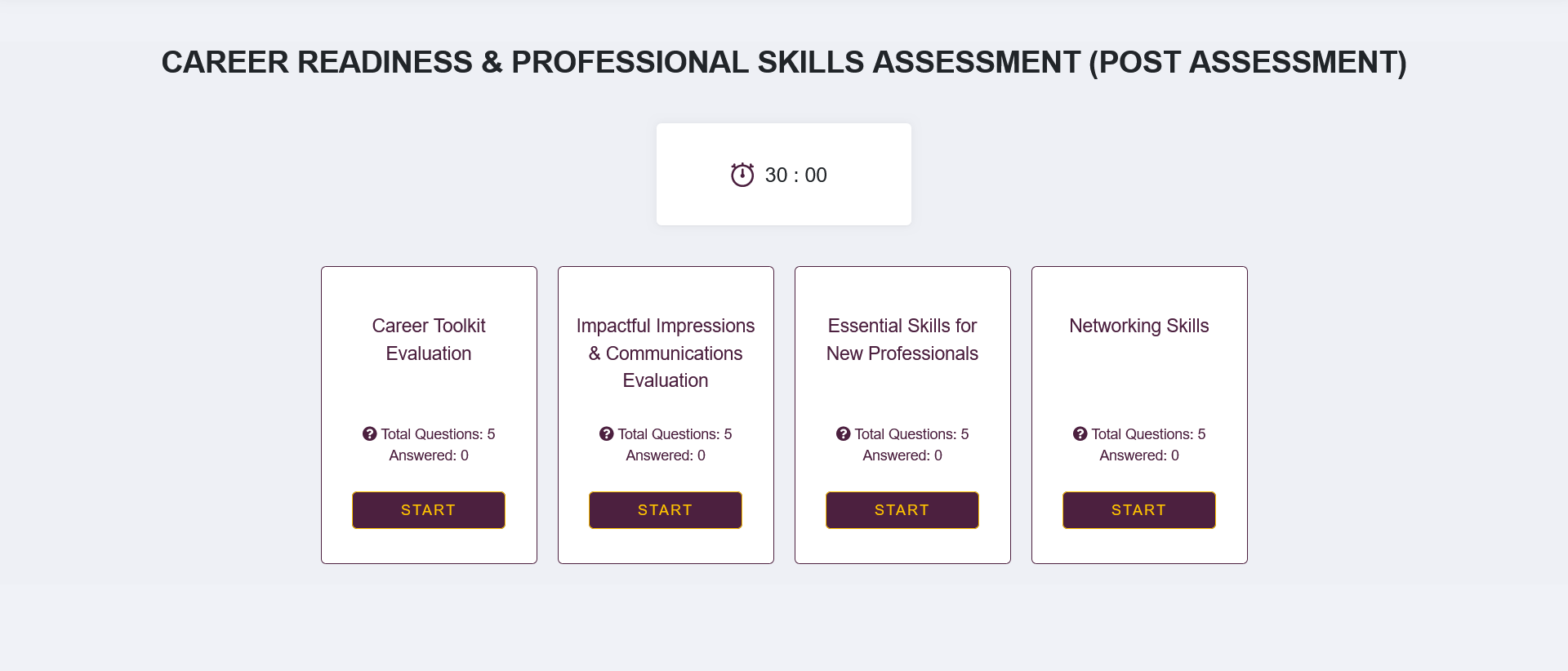This screenshot has height=671, width=1568.
Task: Click the stopwatch timer icon
Action: point(742,175)
